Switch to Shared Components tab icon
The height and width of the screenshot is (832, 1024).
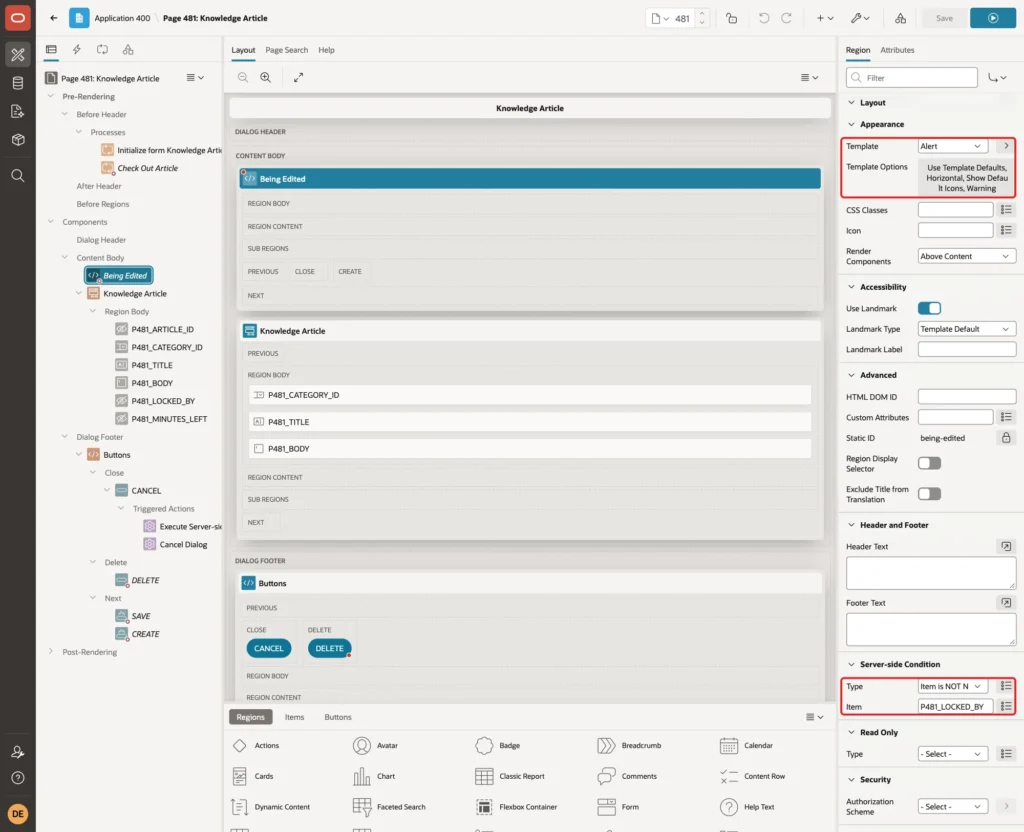click(128, 50)
